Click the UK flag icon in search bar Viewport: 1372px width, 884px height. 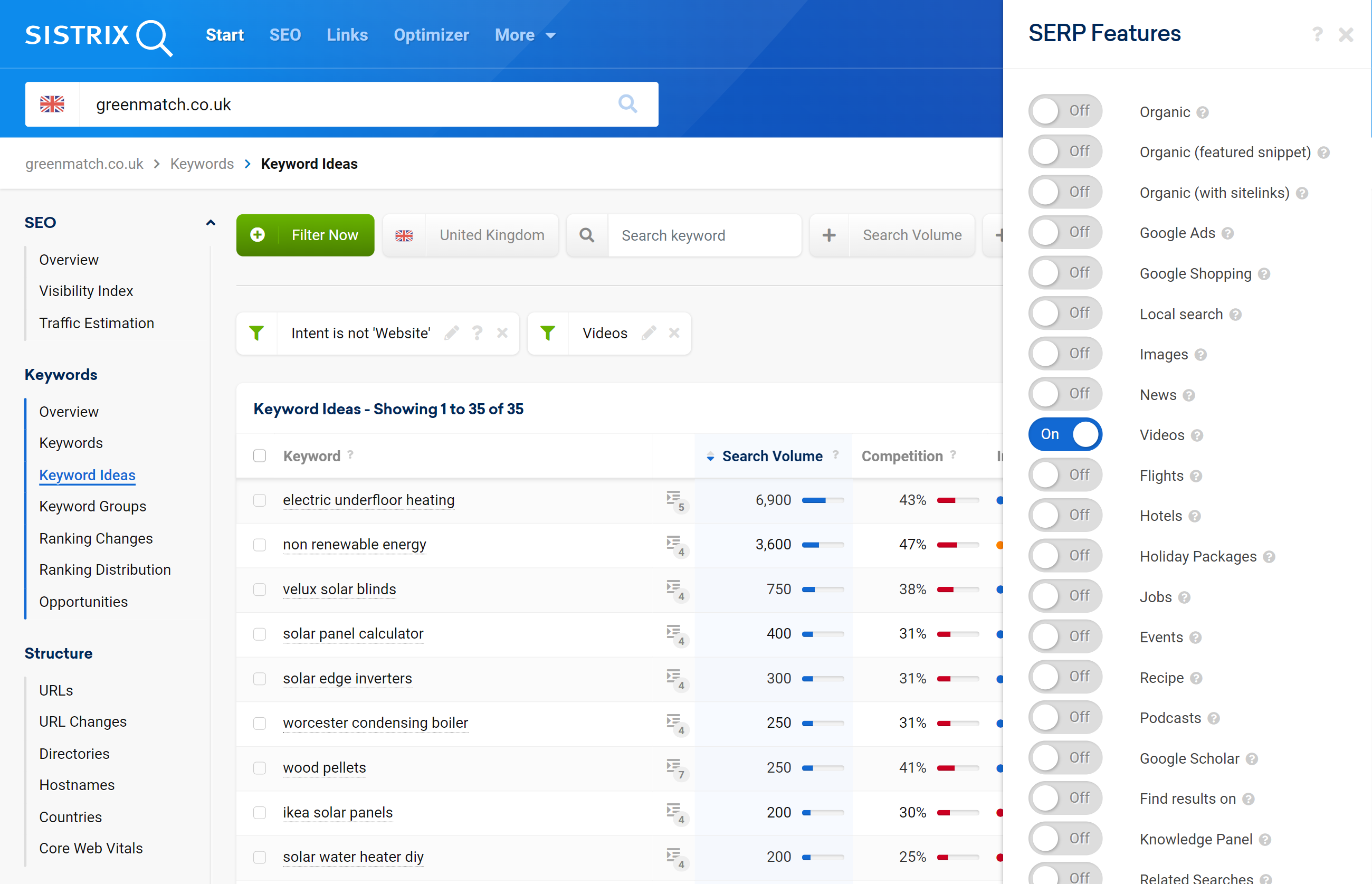(52, 103)
